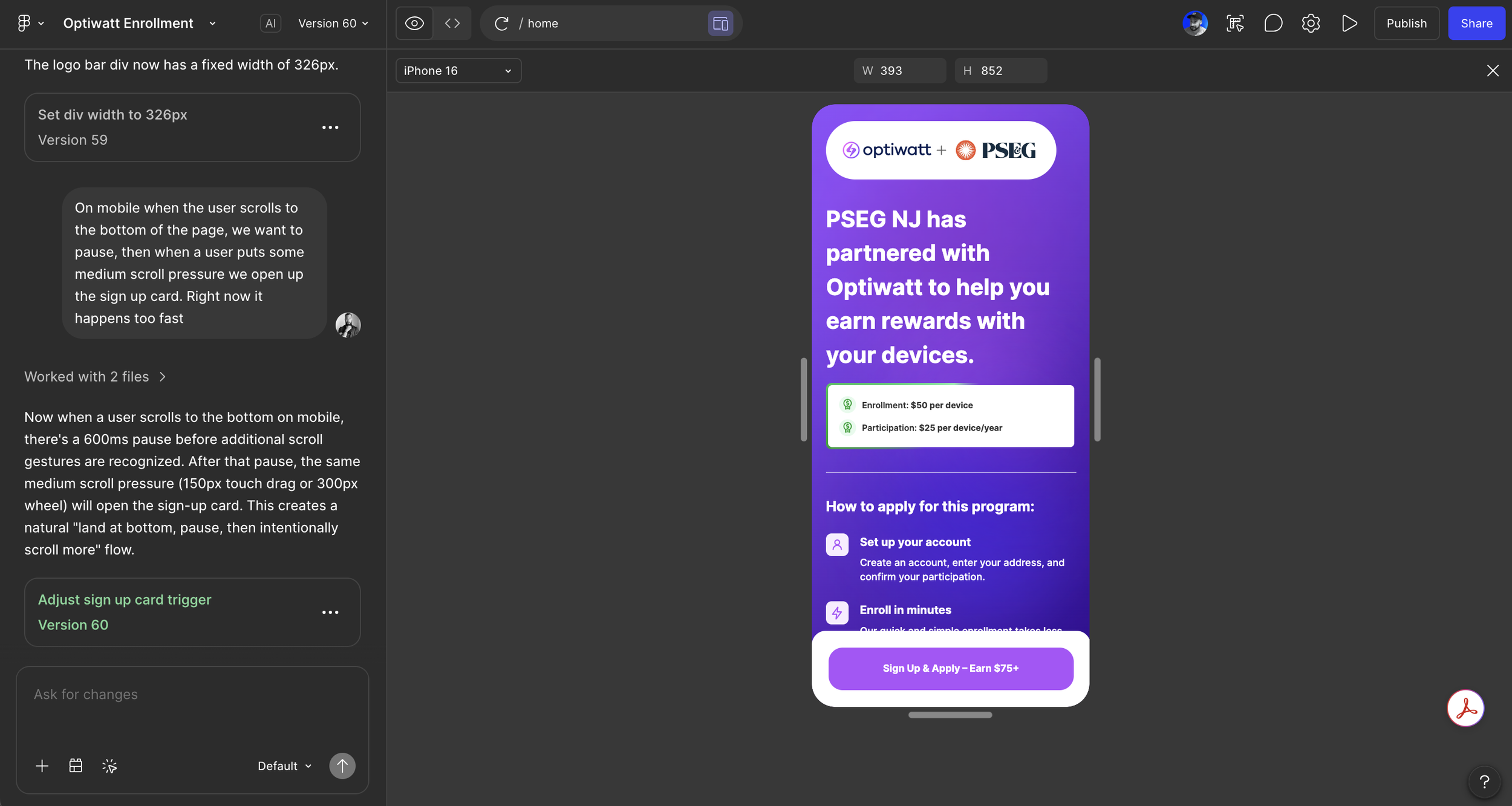Click the Share button

1476,23
